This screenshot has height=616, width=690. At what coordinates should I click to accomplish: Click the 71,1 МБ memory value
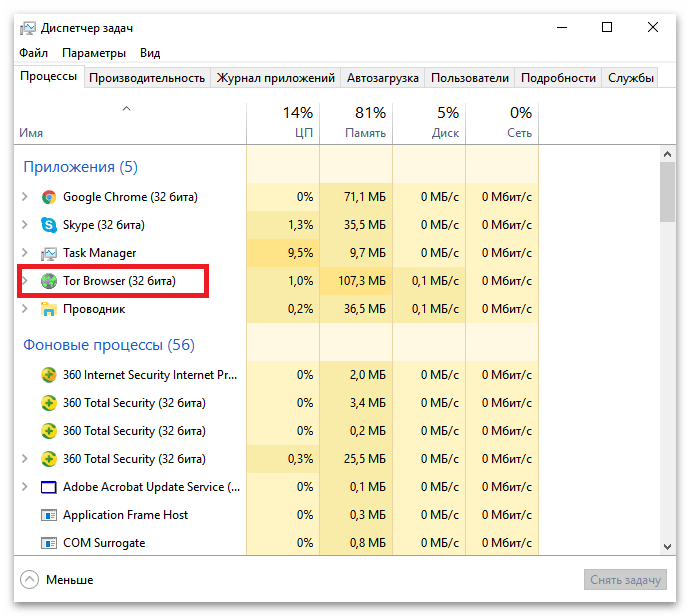click(x=365, y=197)
